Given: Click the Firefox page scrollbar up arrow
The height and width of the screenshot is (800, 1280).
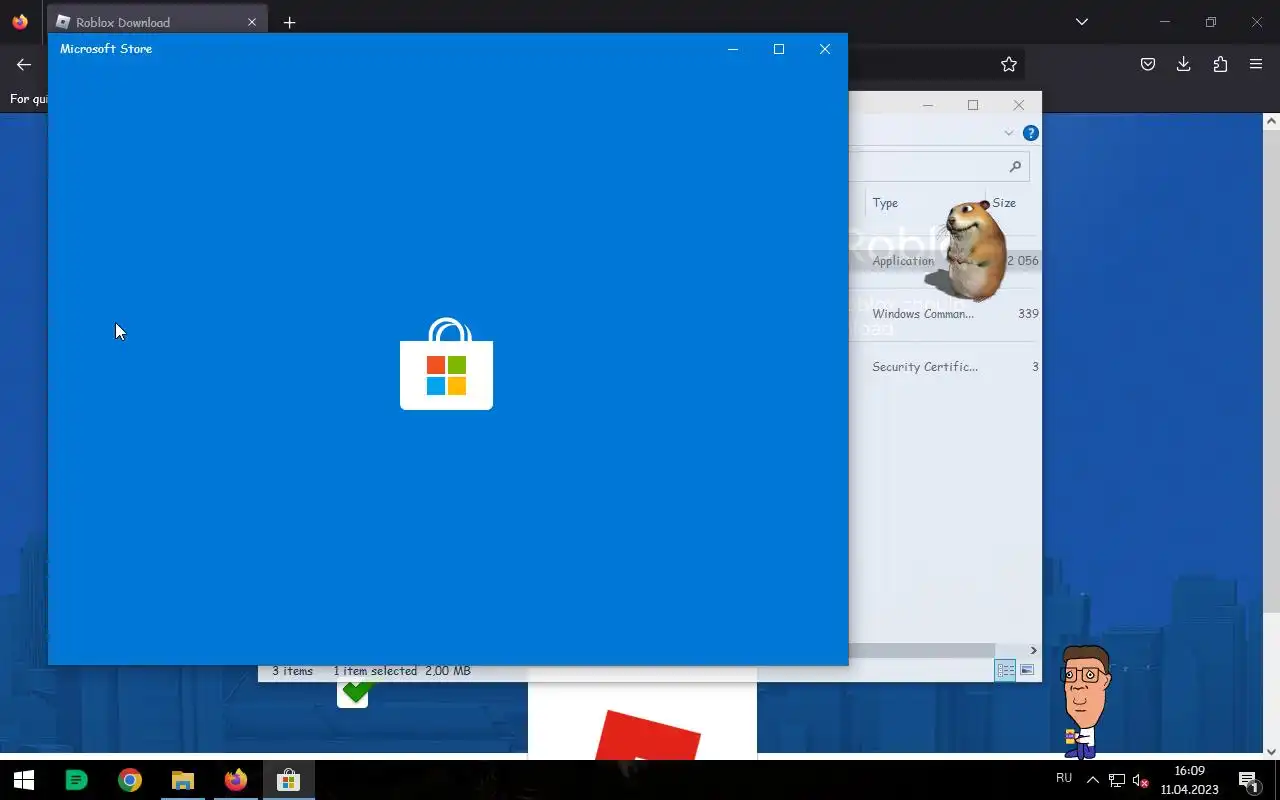Looking at the screenshot, I should [x=1271, y=121].
